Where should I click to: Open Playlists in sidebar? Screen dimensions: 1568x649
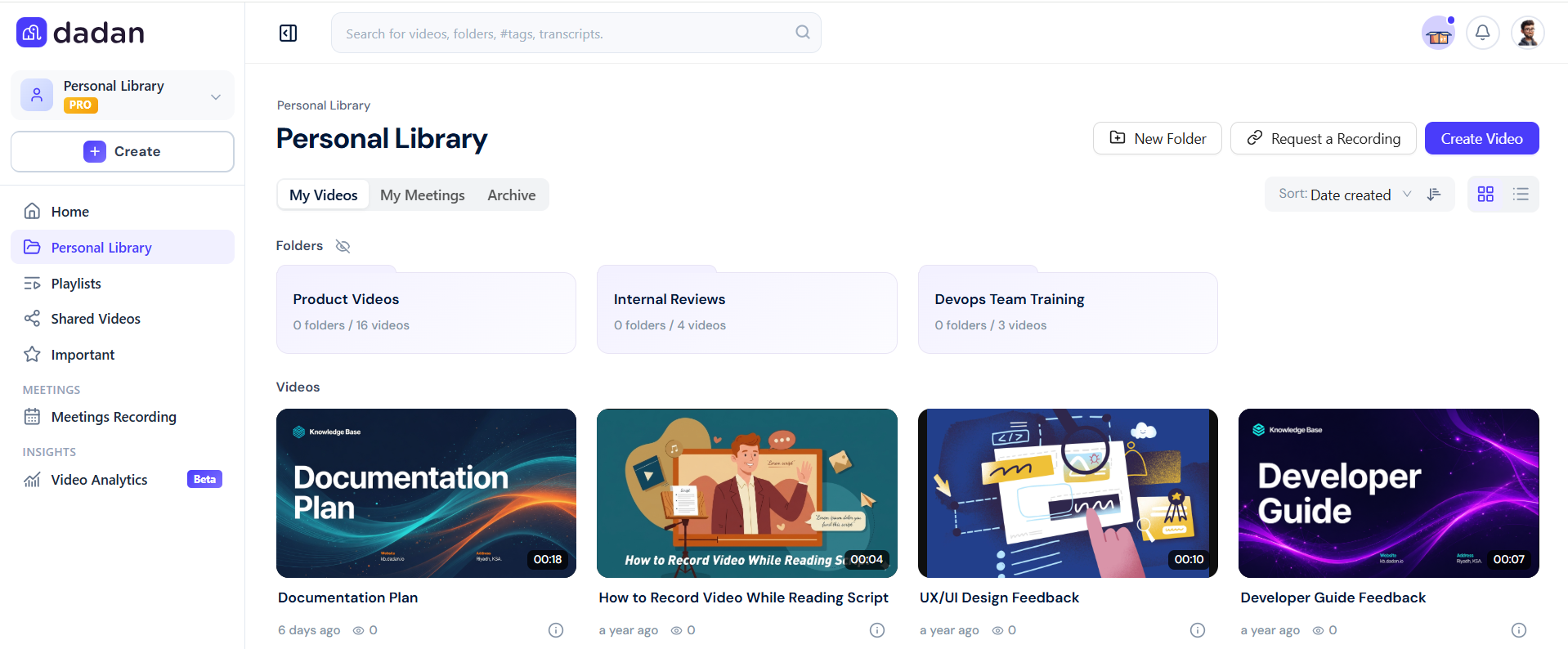123,283
